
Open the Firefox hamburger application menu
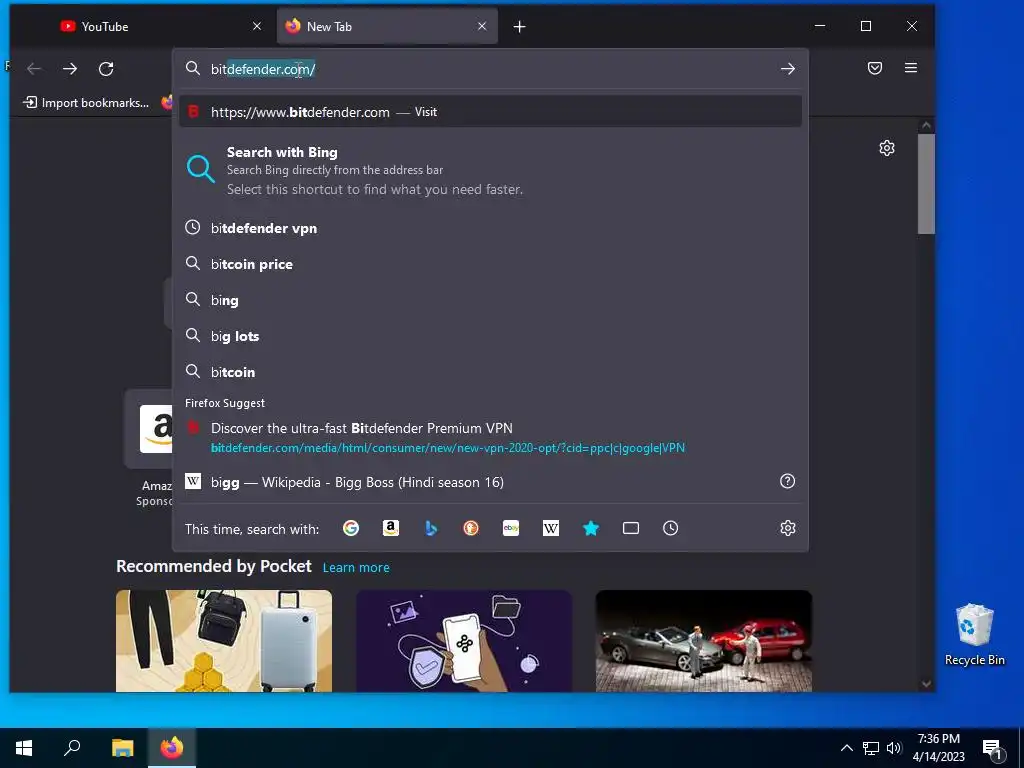coord(911,68)
